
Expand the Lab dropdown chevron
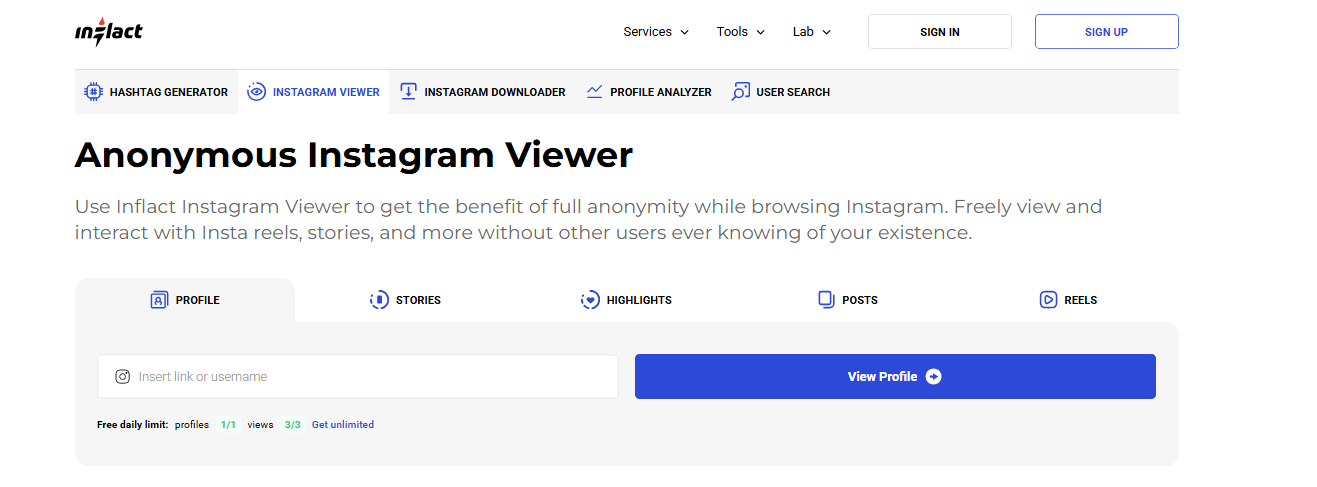click(827, 32)
